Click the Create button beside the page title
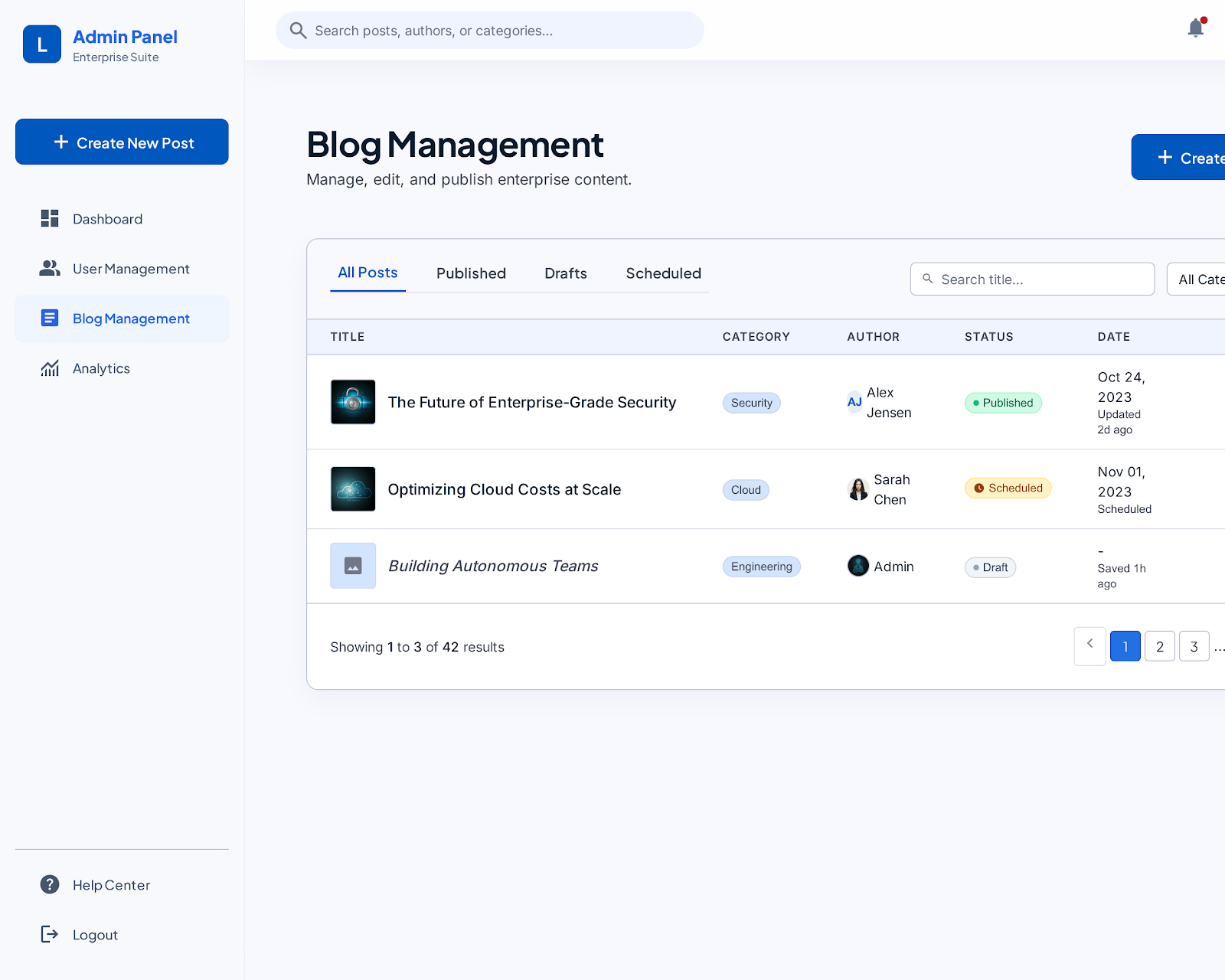Viewport: 1225px width, 980px height. [x=1178, y=158]
